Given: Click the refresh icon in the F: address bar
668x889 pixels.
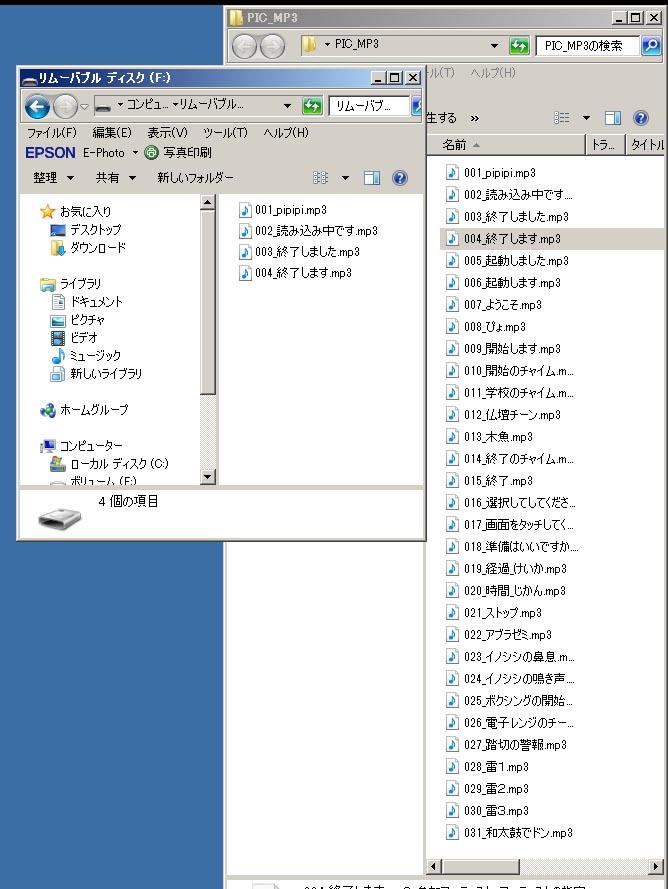Looking at the screenshot, I should 312,106.
